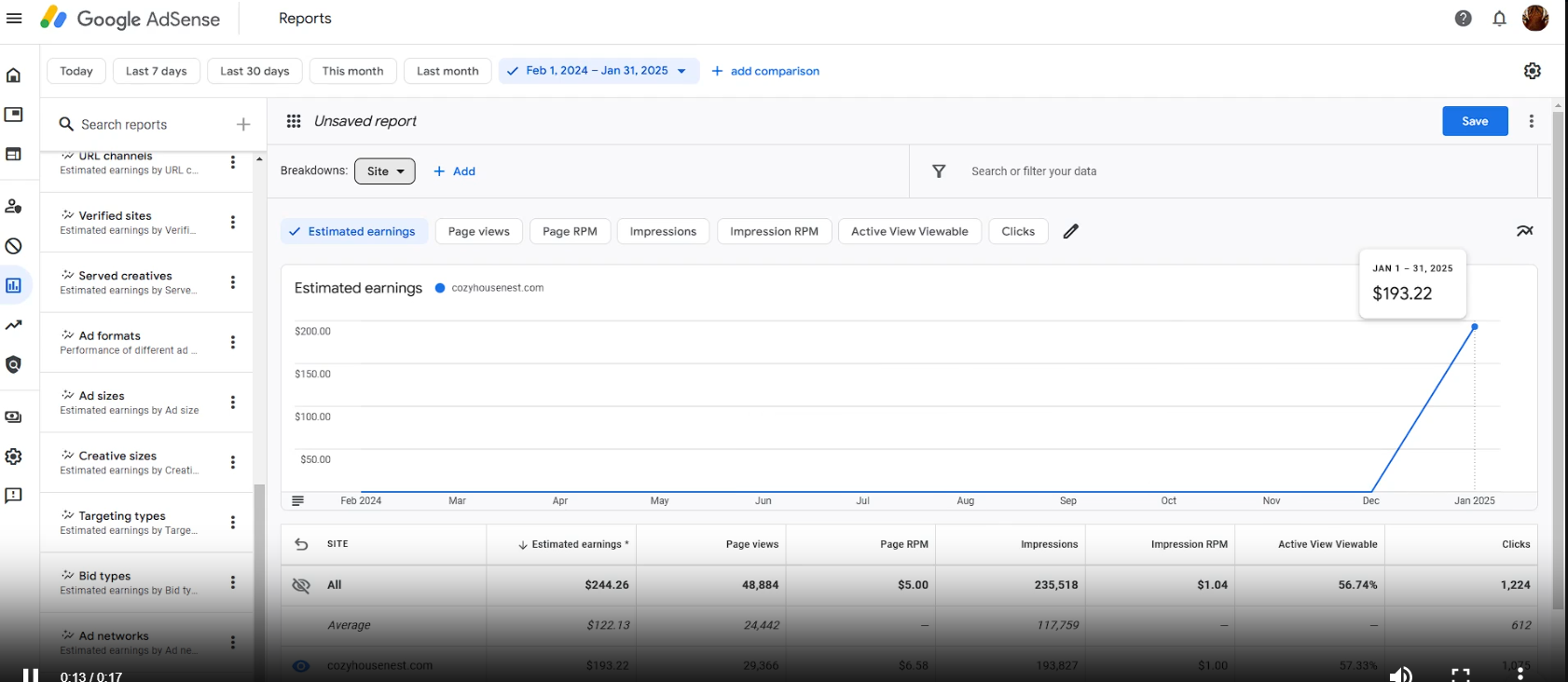Switch chart type using the chart icon
Viewport: 1568px width, 682px height.
click(1525, 231)
